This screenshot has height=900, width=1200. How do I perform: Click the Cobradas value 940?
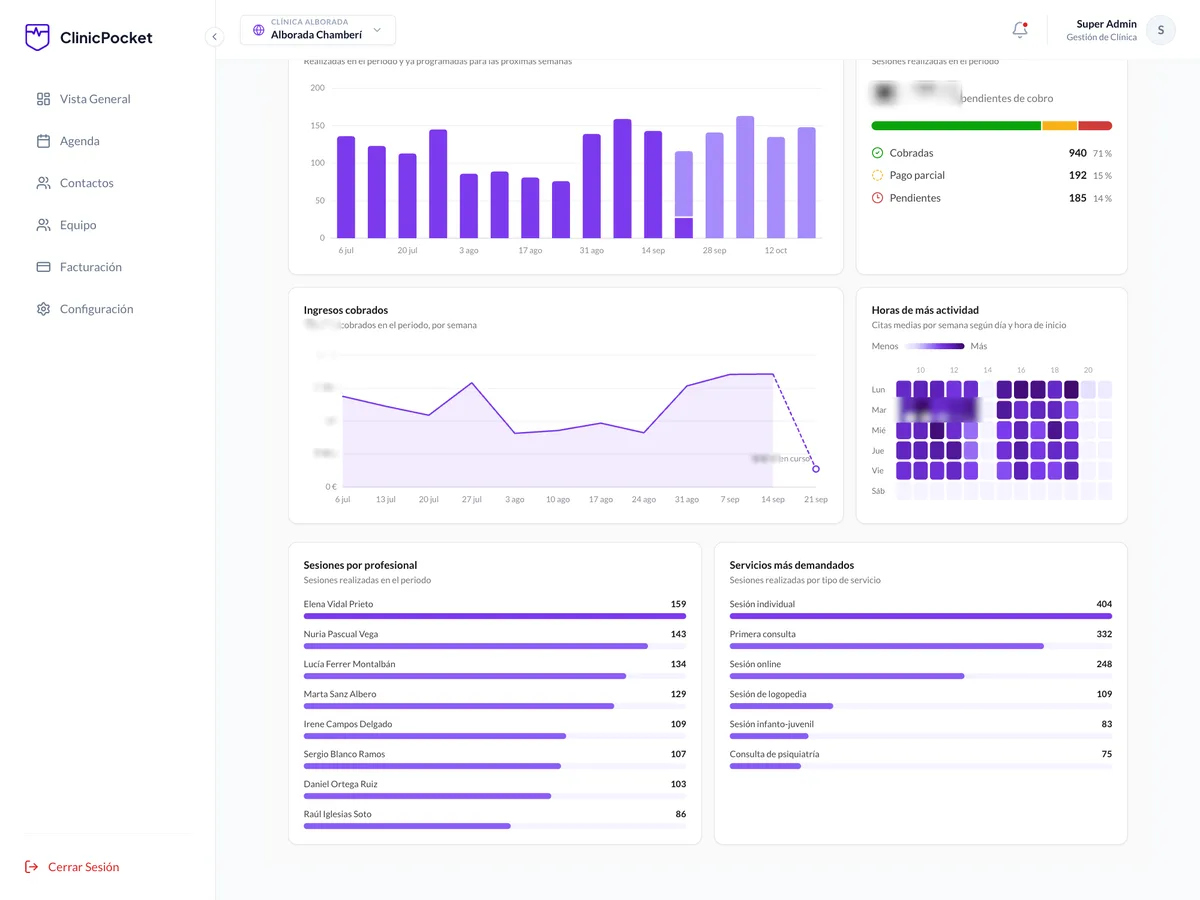pos(1077,153)
